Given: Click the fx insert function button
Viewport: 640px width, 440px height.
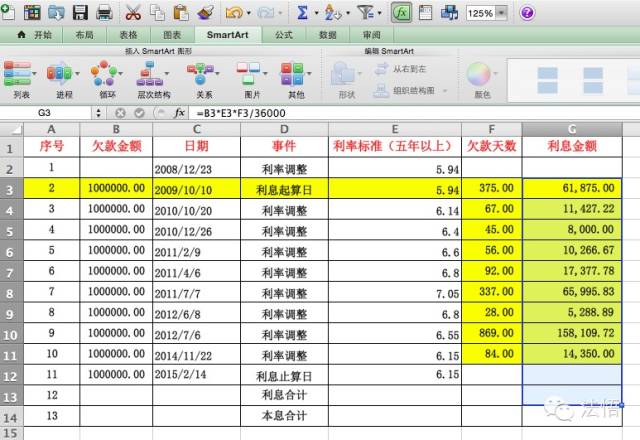Looking at the screenshot, I should click(x=179, y=113).
